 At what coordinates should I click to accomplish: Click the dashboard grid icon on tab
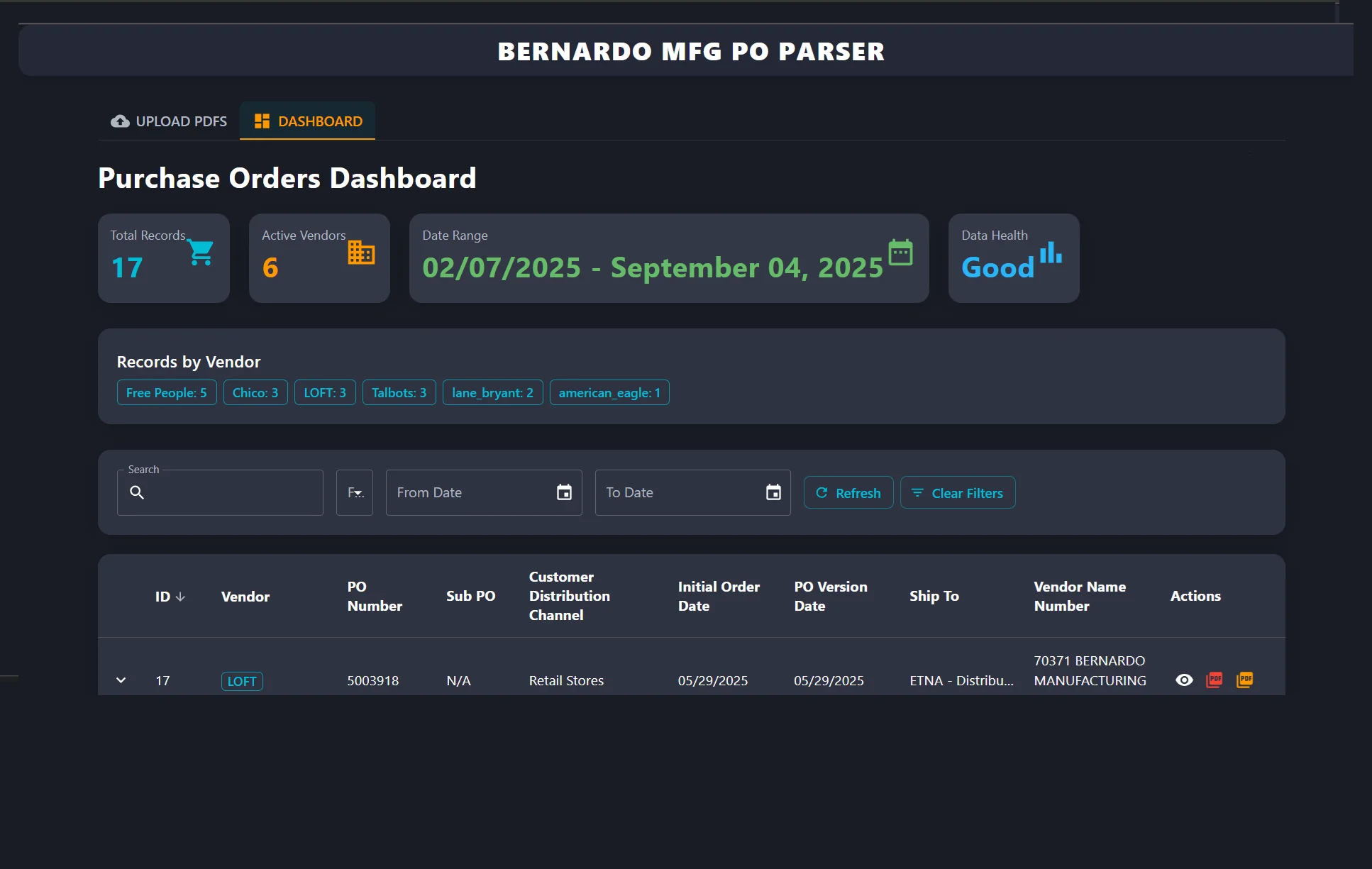point(262,121)
